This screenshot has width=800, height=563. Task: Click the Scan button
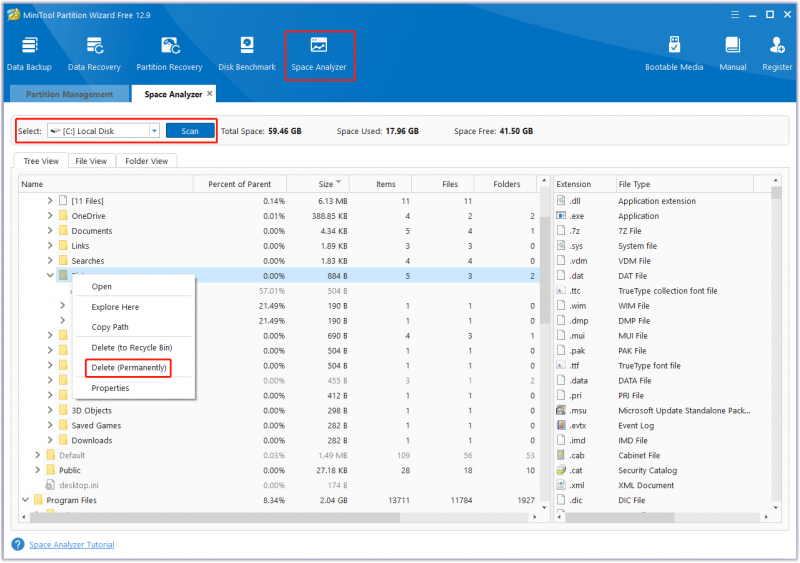190,131
